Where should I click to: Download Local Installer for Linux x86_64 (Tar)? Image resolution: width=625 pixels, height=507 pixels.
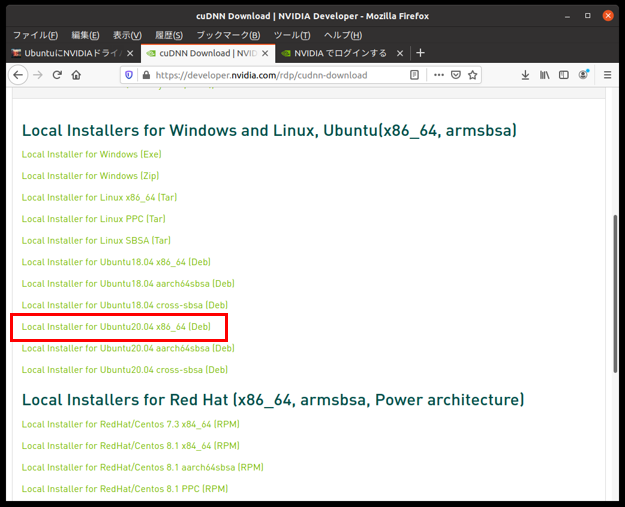99,197
